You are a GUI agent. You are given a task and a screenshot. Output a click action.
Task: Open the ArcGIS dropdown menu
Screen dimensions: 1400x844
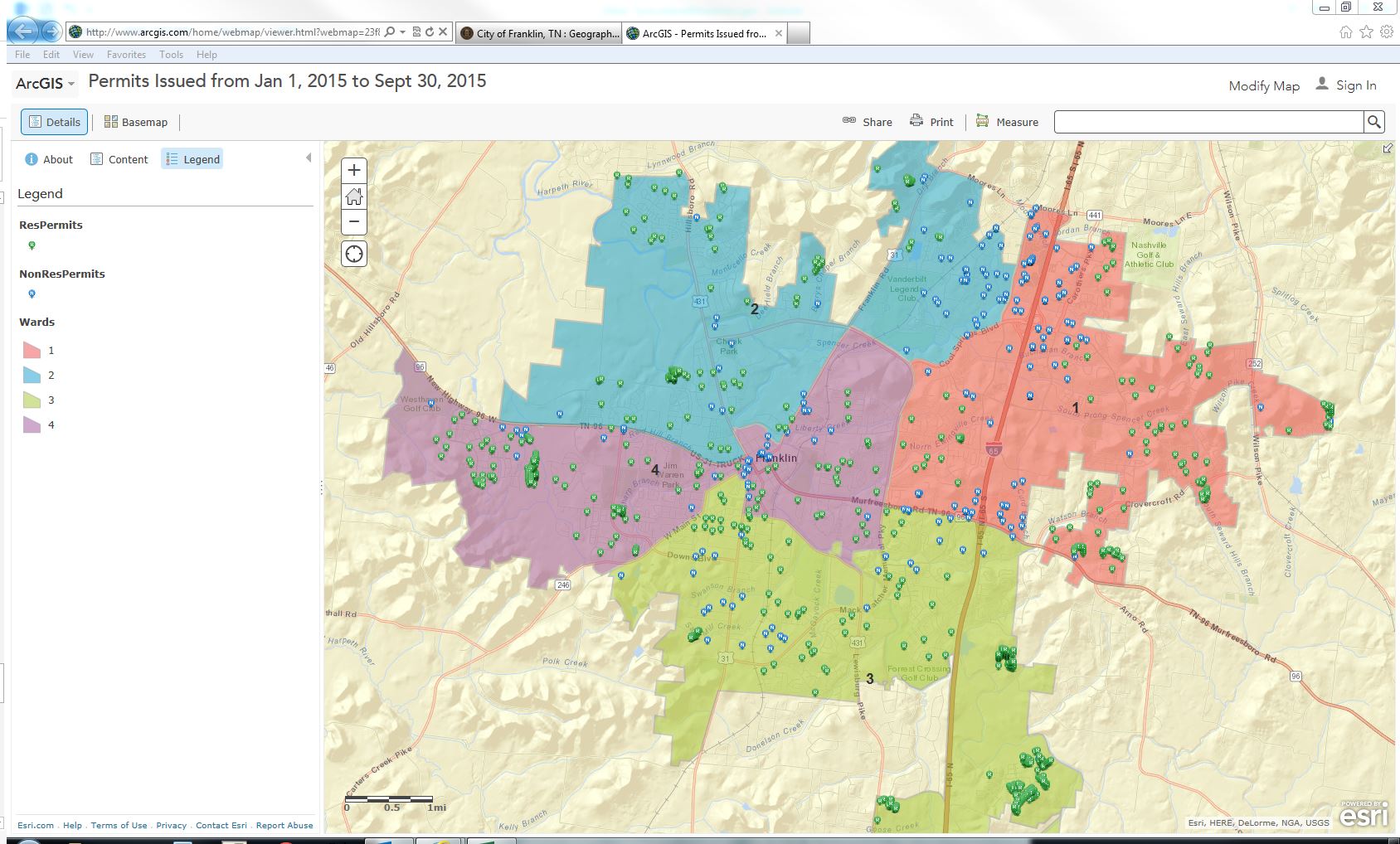(x=46, y=84)
